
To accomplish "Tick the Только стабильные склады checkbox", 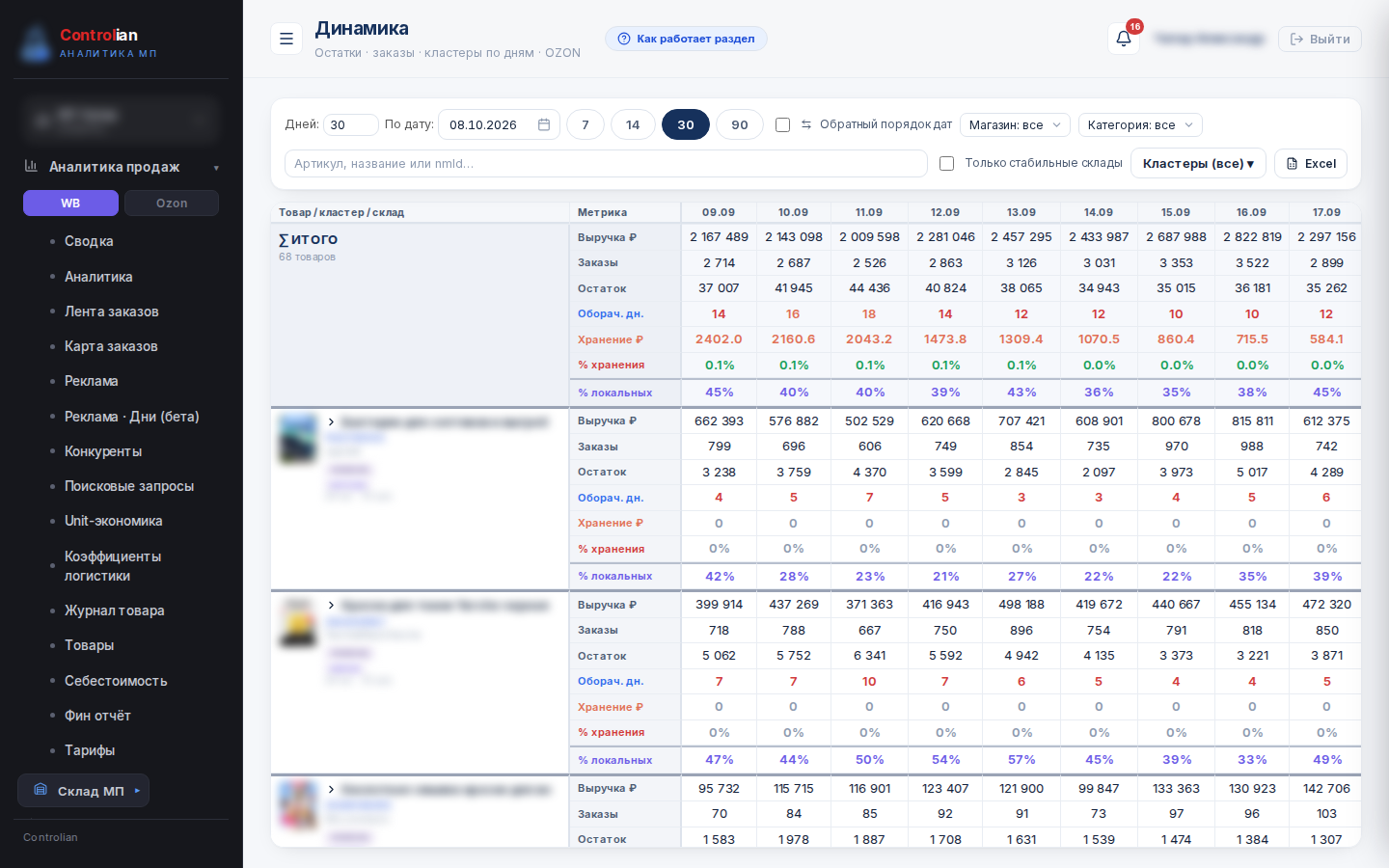I will pos(946,163).
